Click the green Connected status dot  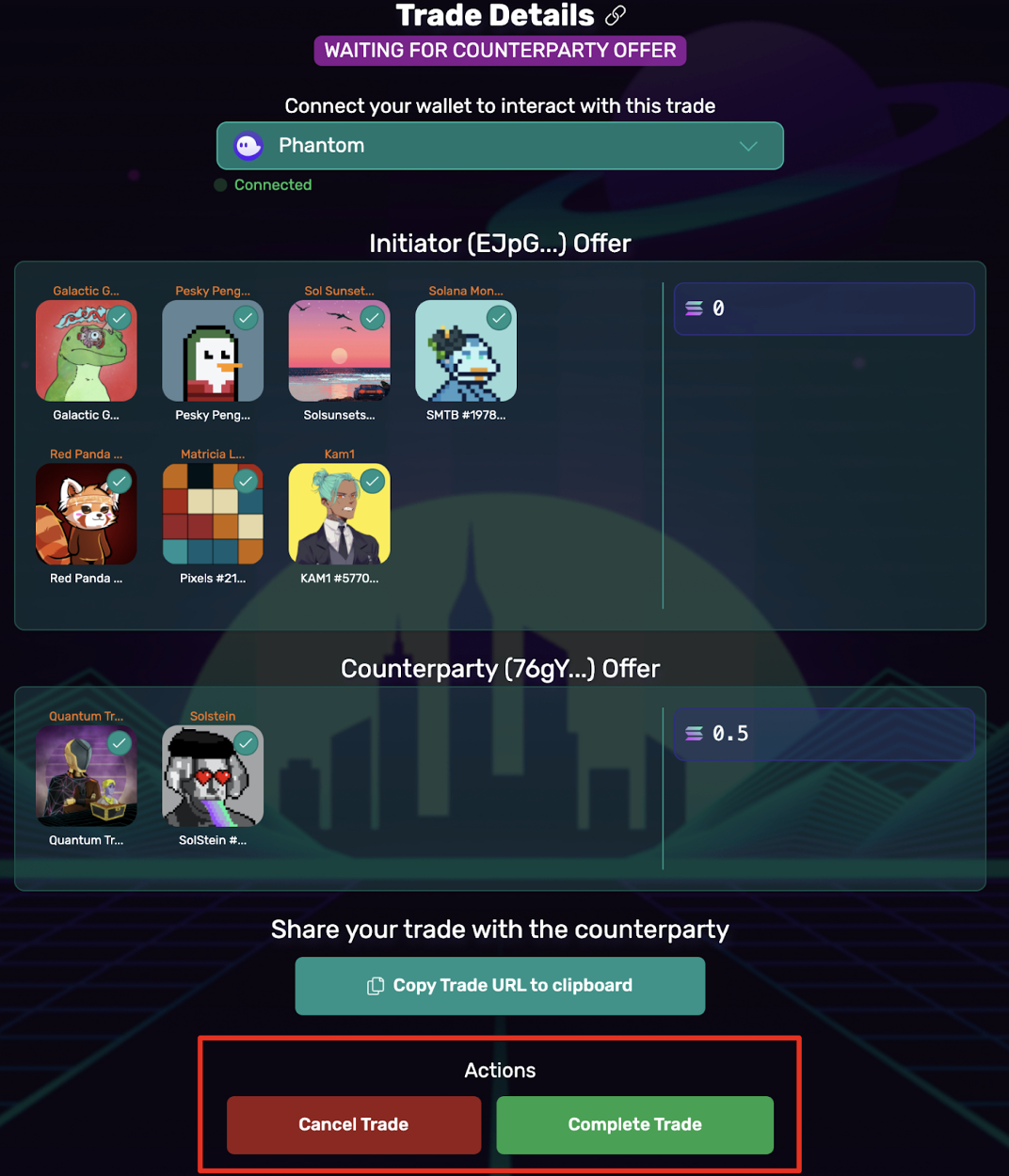221,185
